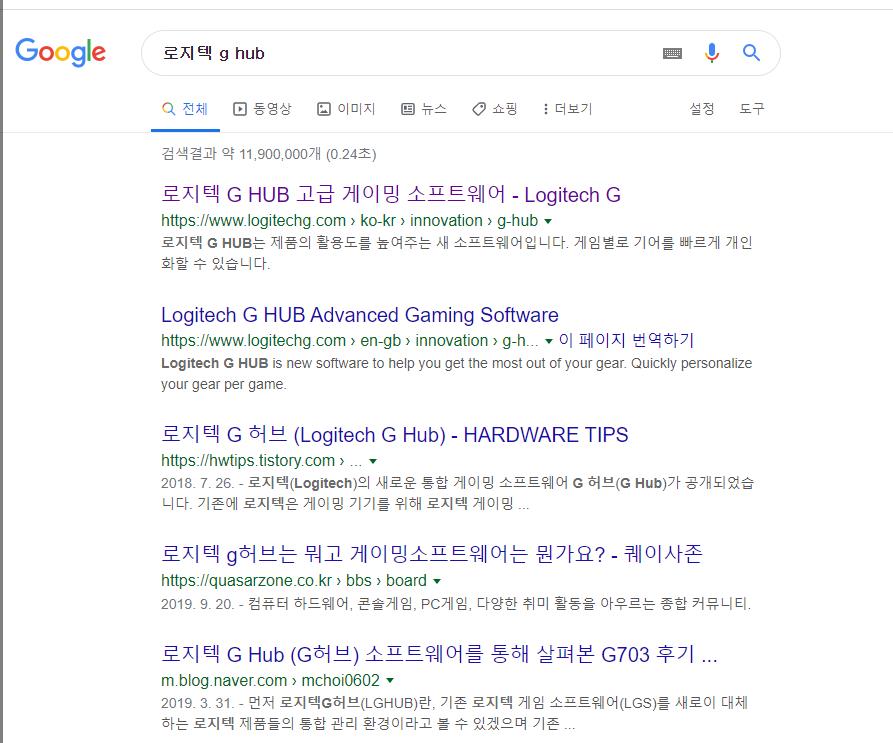Viewport: 893px width, 743px height.
Task: Click the en-gb logitechg.com green URL
Action: (x=350, y=340)
